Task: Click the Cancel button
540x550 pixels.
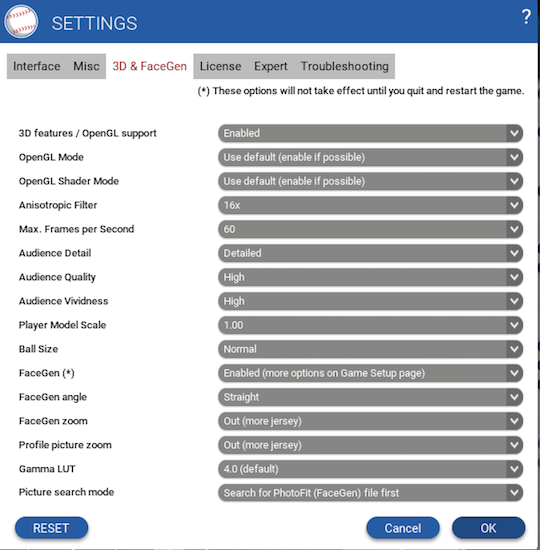Action: [x=403, y=528]
